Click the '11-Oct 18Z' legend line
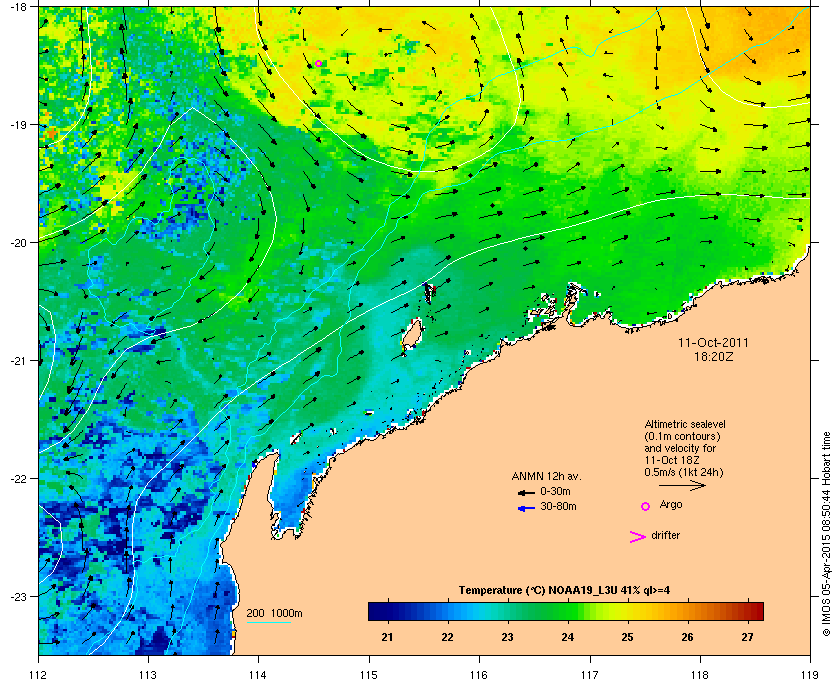Viewport: 840px width, 680px height. 672,460
